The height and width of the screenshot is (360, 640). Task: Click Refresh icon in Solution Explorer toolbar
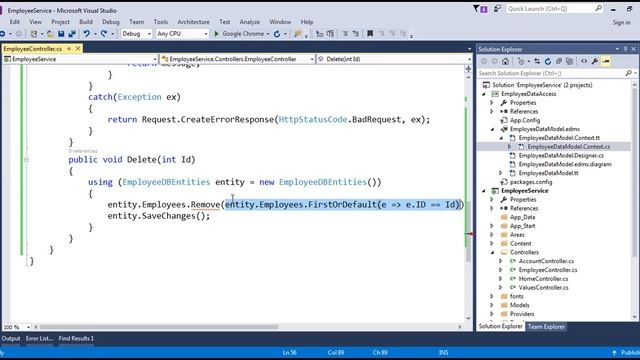pyautogui.click(x=548, y=61)
